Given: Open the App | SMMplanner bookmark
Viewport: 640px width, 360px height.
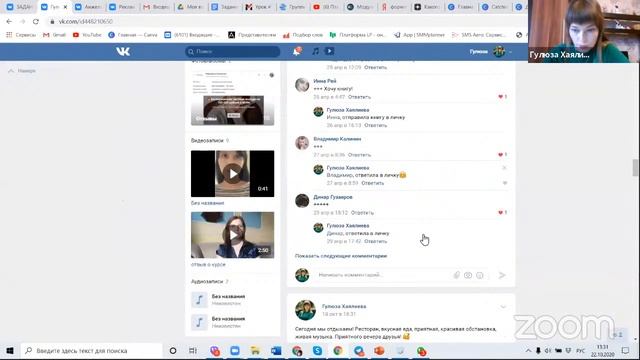Looking at the screenshot, I should click(419, 35).
